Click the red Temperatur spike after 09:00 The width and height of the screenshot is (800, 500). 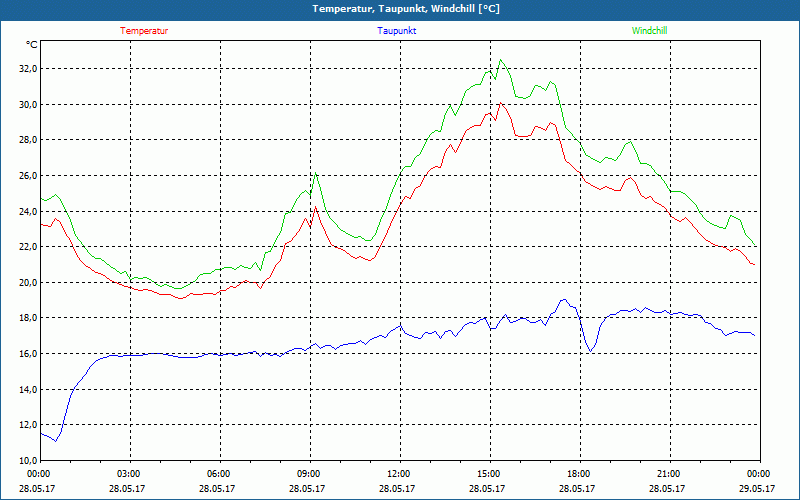click(315, 207)
